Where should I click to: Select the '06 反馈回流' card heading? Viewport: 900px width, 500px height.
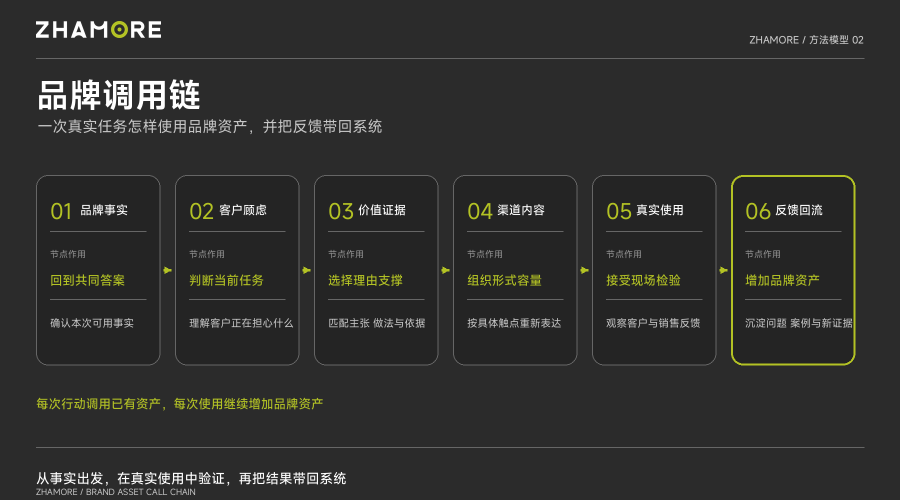tap(783, 211)
